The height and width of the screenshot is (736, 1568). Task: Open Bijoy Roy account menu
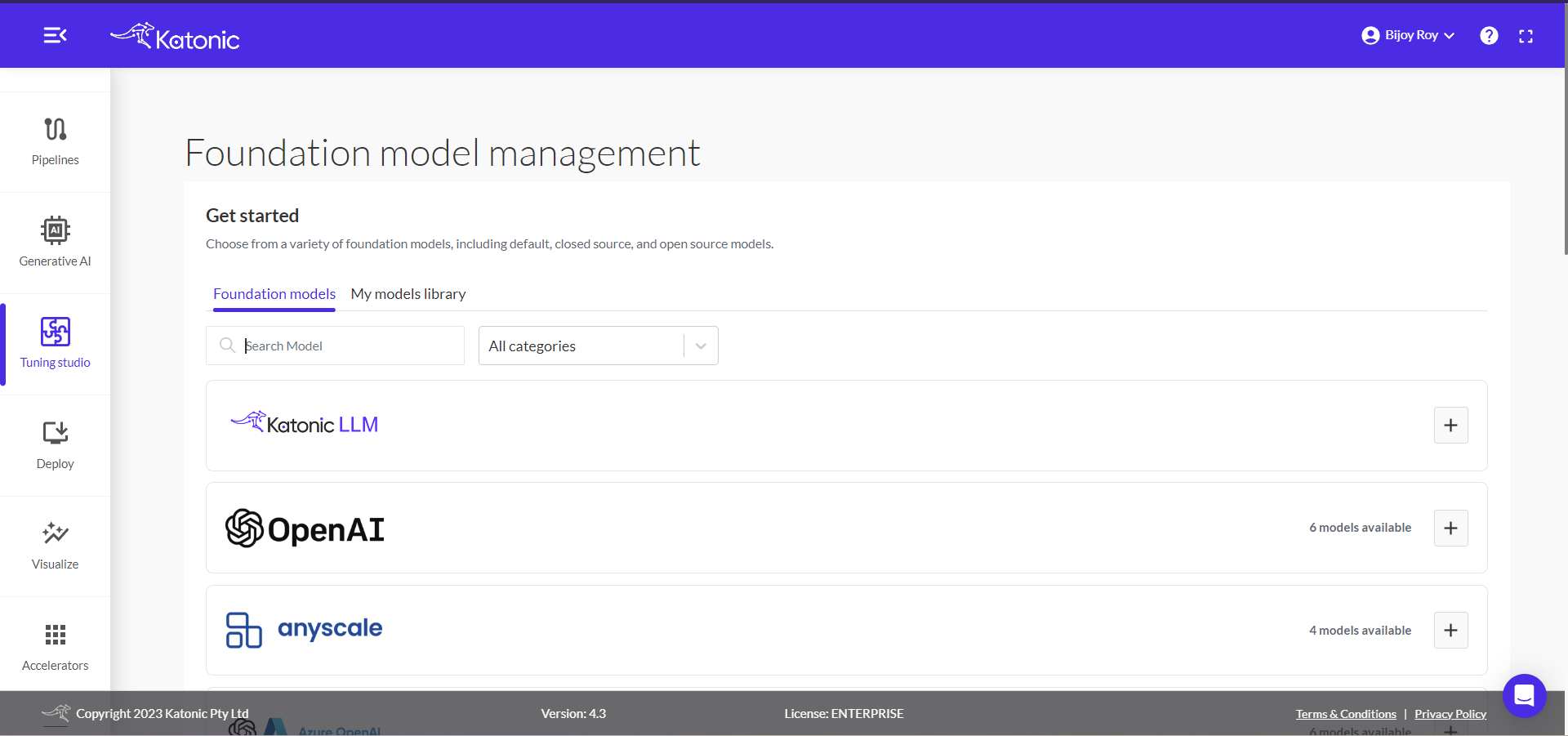[1409, 35]
